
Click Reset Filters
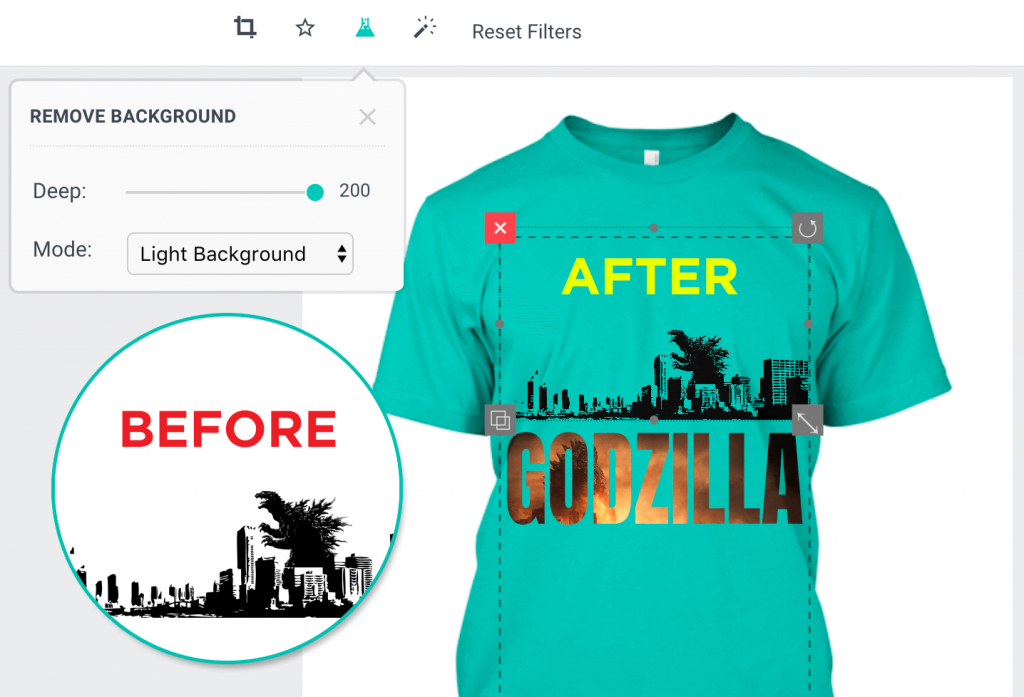click(x=526, y=31)
